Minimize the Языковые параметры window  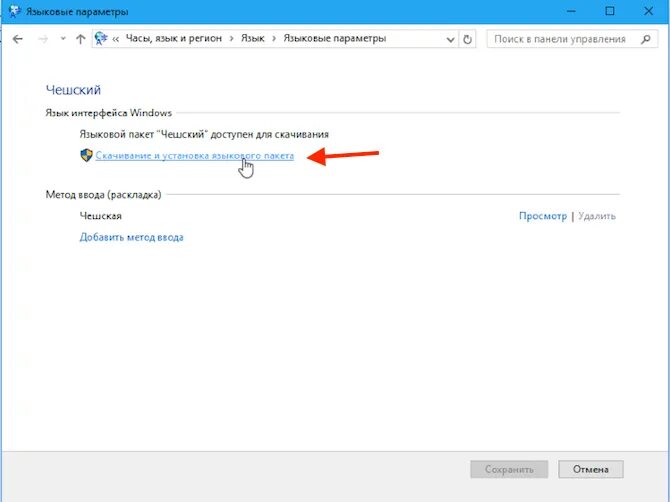pos(571,11)
